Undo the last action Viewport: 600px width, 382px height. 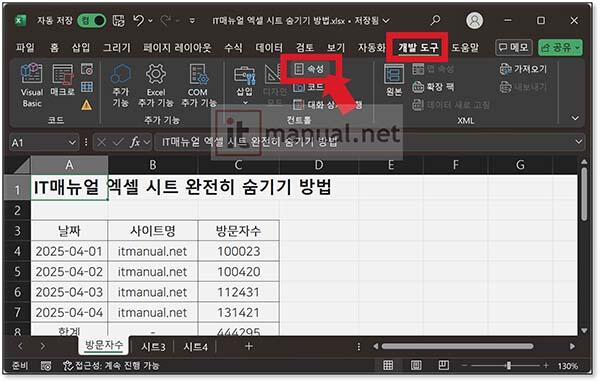click(139, 21)
